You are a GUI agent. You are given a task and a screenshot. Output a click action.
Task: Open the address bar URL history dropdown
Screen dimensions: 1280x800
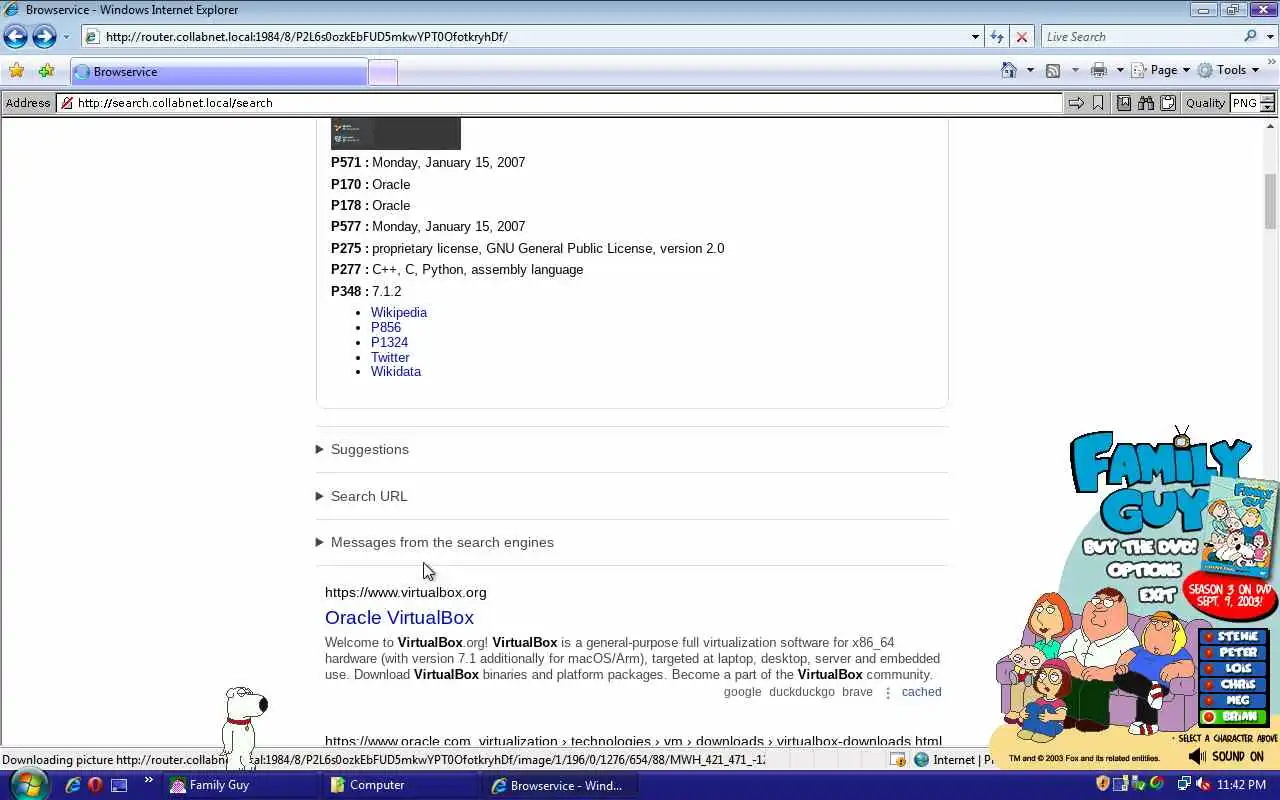975,37
